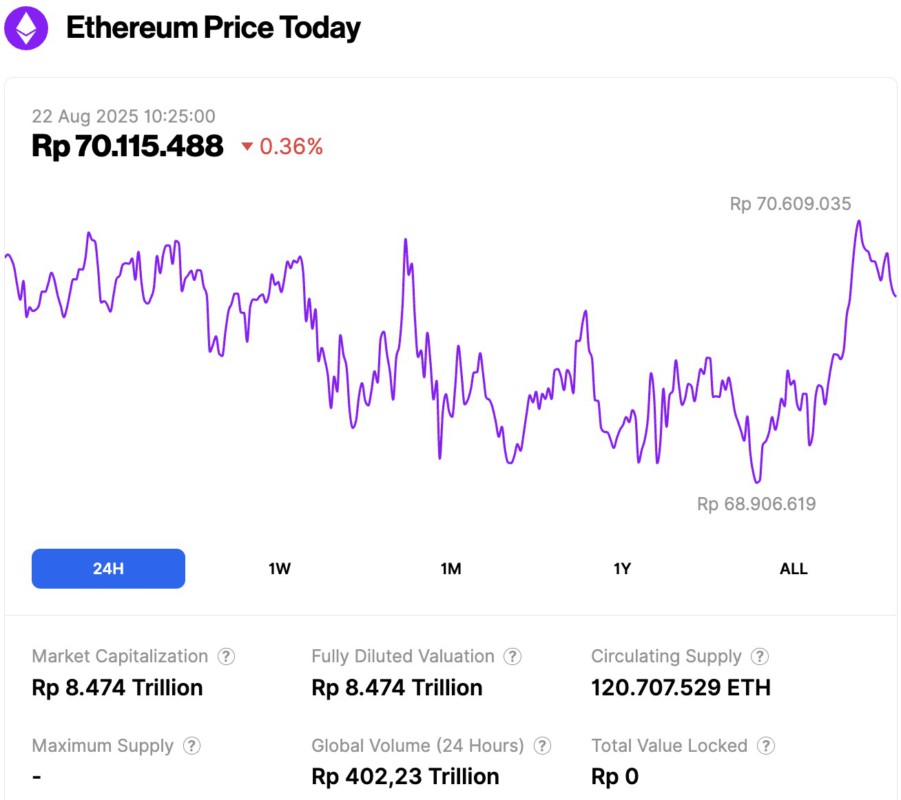Click the low price label Rp 68.906.619
This screenshot has height=800, width=901.
[757, 504]
